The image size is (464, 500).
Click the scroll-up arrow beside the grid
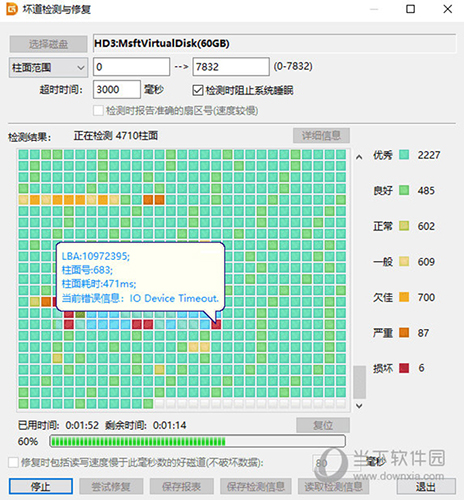(x=359, y=157)
